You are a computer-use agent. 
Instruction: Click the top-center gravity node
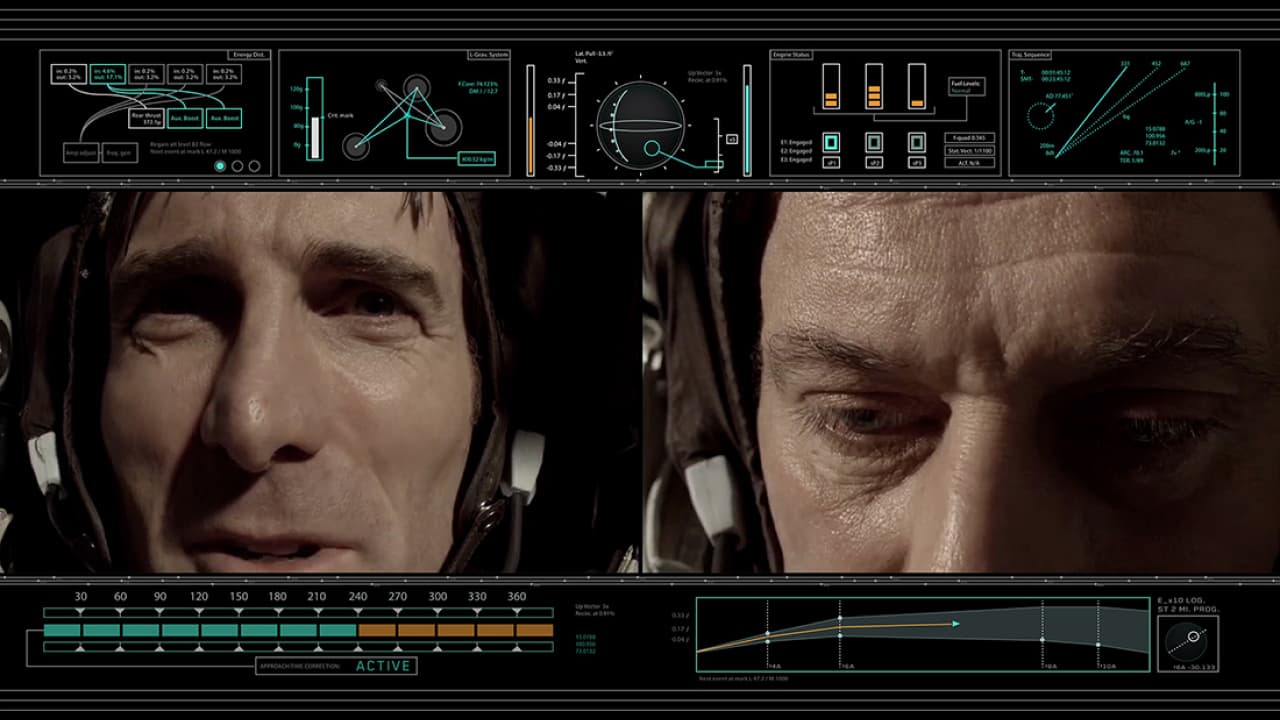coord(417,86)
